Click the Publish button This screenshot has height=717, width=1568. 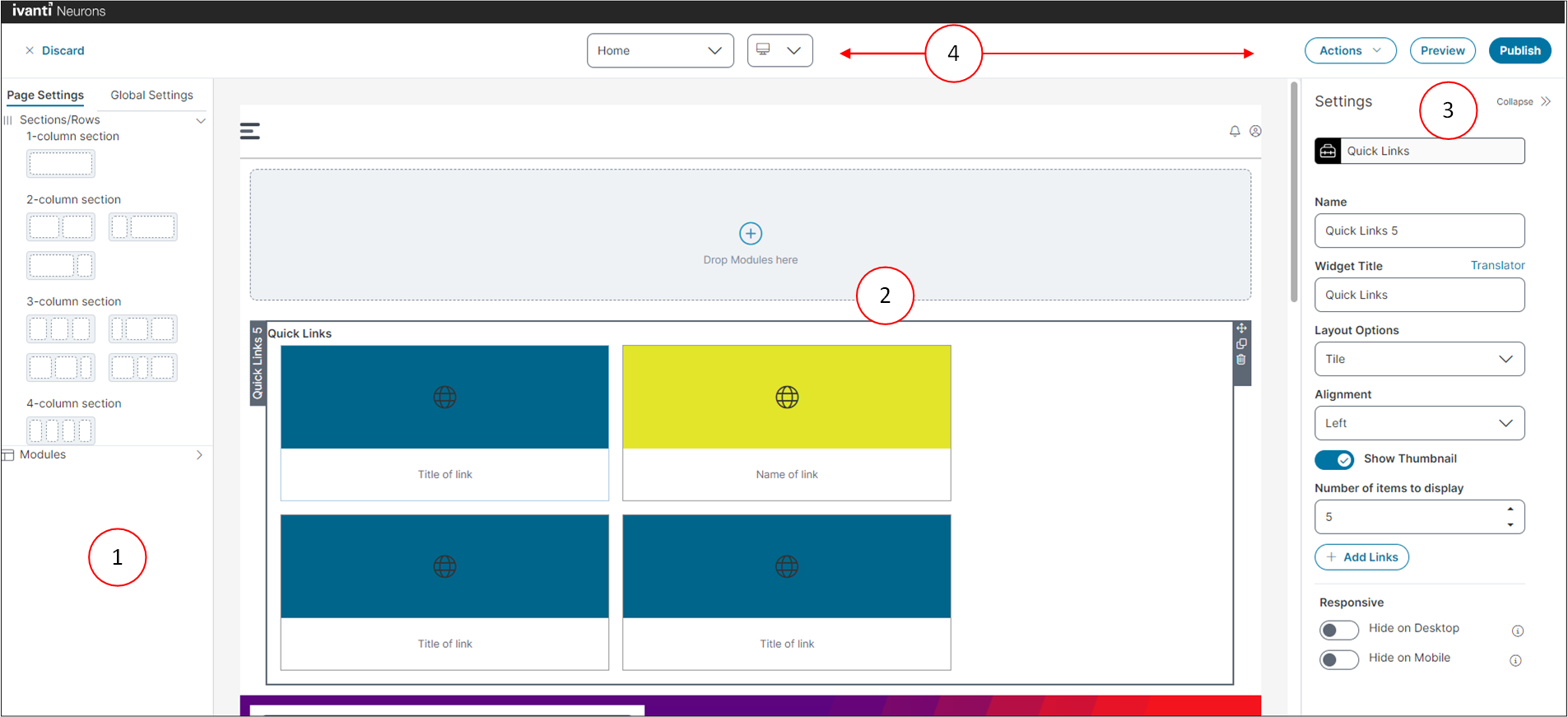click(x=1519, y=51)
